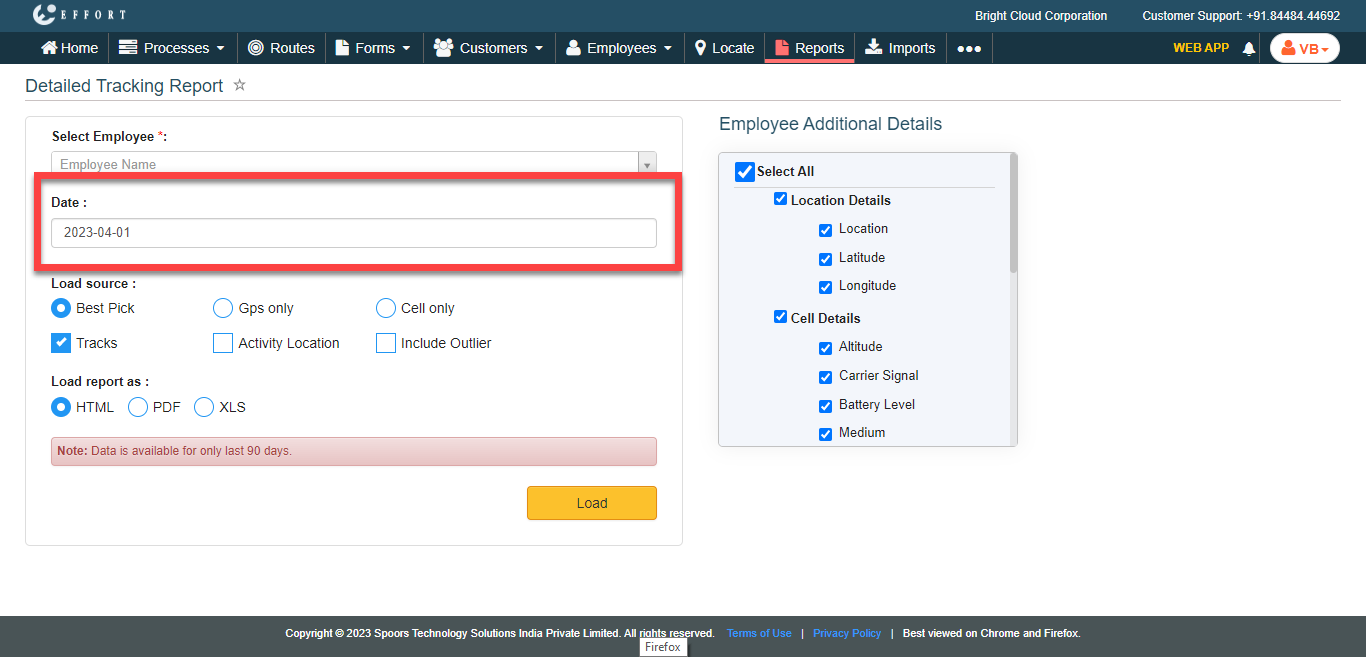Screen dimensions: 1366x657
Task: Click the EFFORT logo
Action: [79, 15]
